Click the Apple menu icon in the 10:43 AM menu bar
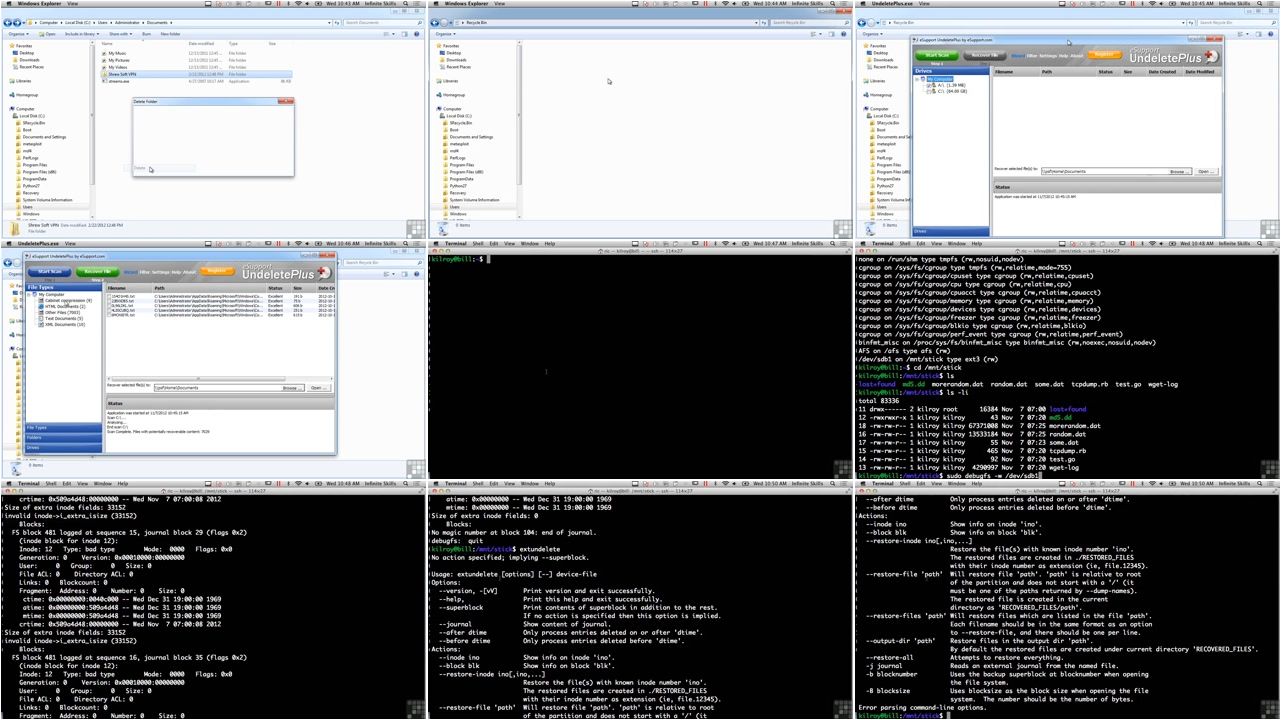The width and height of the screenshot is (1281, 720). (x=7, y=4)
